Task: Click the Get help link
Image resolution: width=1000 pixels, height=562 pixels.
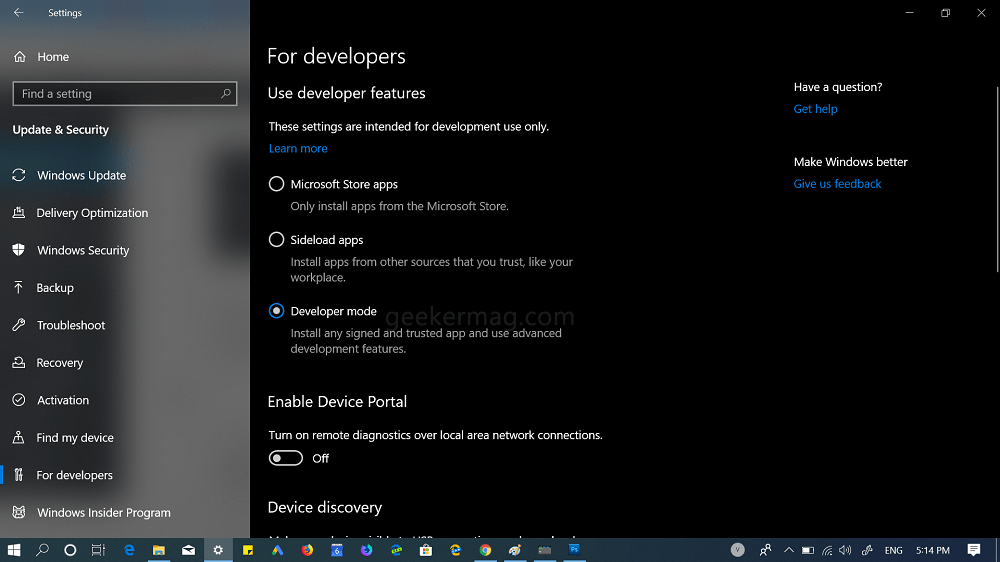Action: [815, 109]
